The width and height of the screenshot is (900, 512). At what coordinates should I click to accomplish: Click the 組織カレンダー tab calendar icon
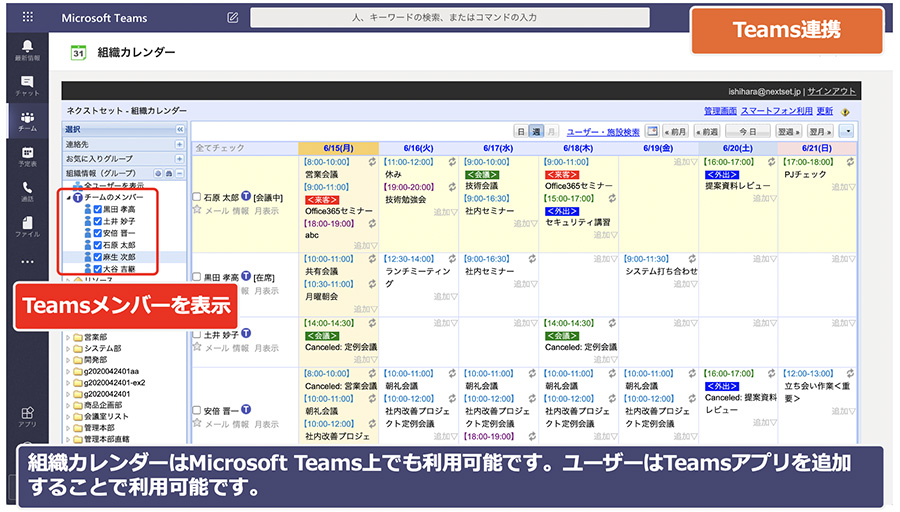(x=78, y=53)
